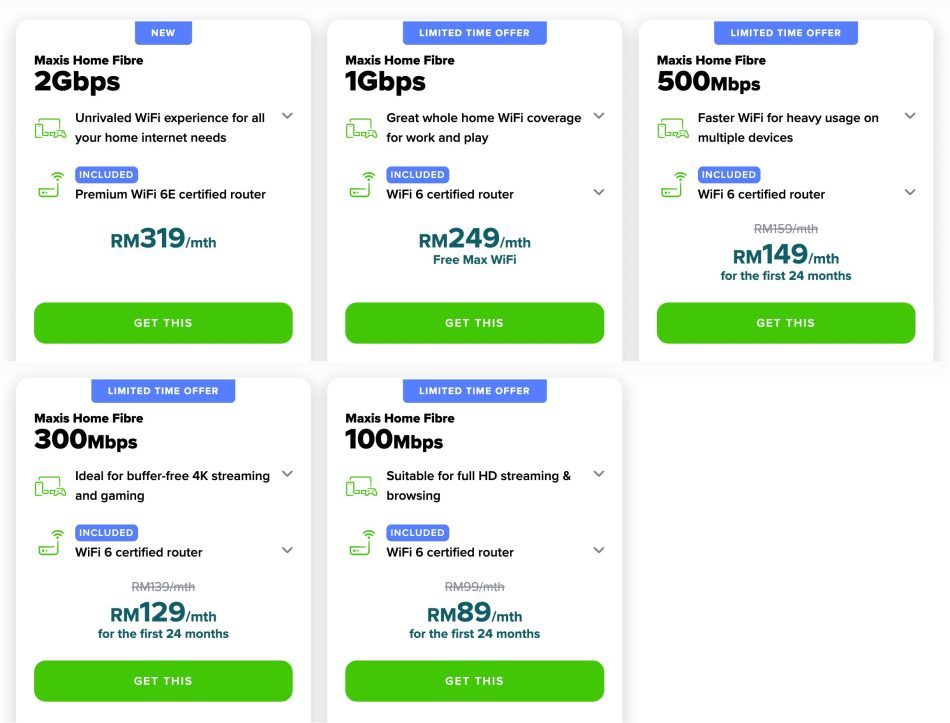Click the NEW badge on 2Gbps plan
Screen dimensions: 950x723
pos(162,32)
